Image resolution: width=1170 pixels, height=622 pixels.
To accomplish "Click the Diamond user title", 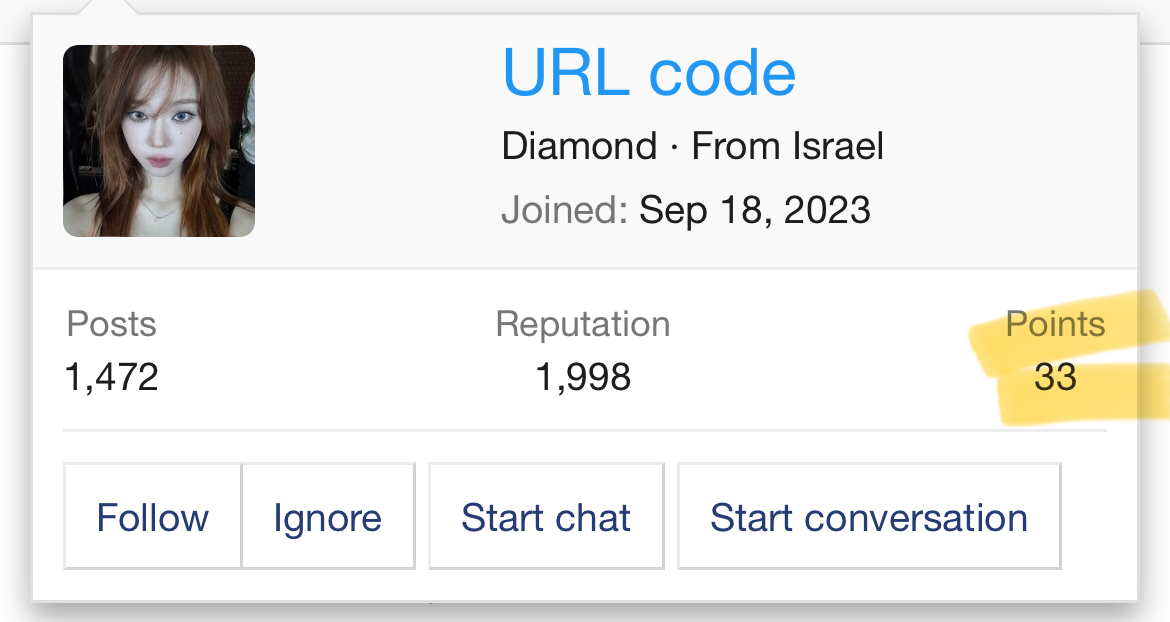I will coord(579,147).
